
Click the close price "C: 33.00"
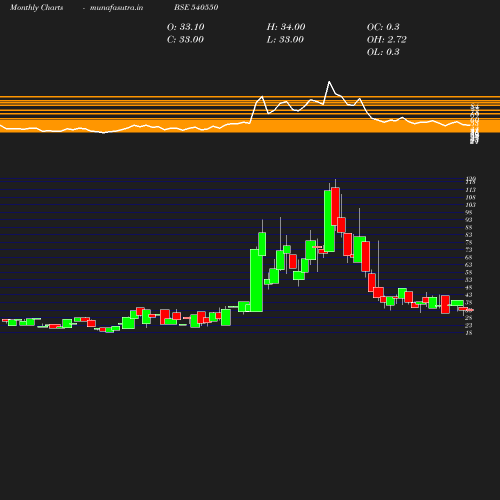[x=185, y=40]
